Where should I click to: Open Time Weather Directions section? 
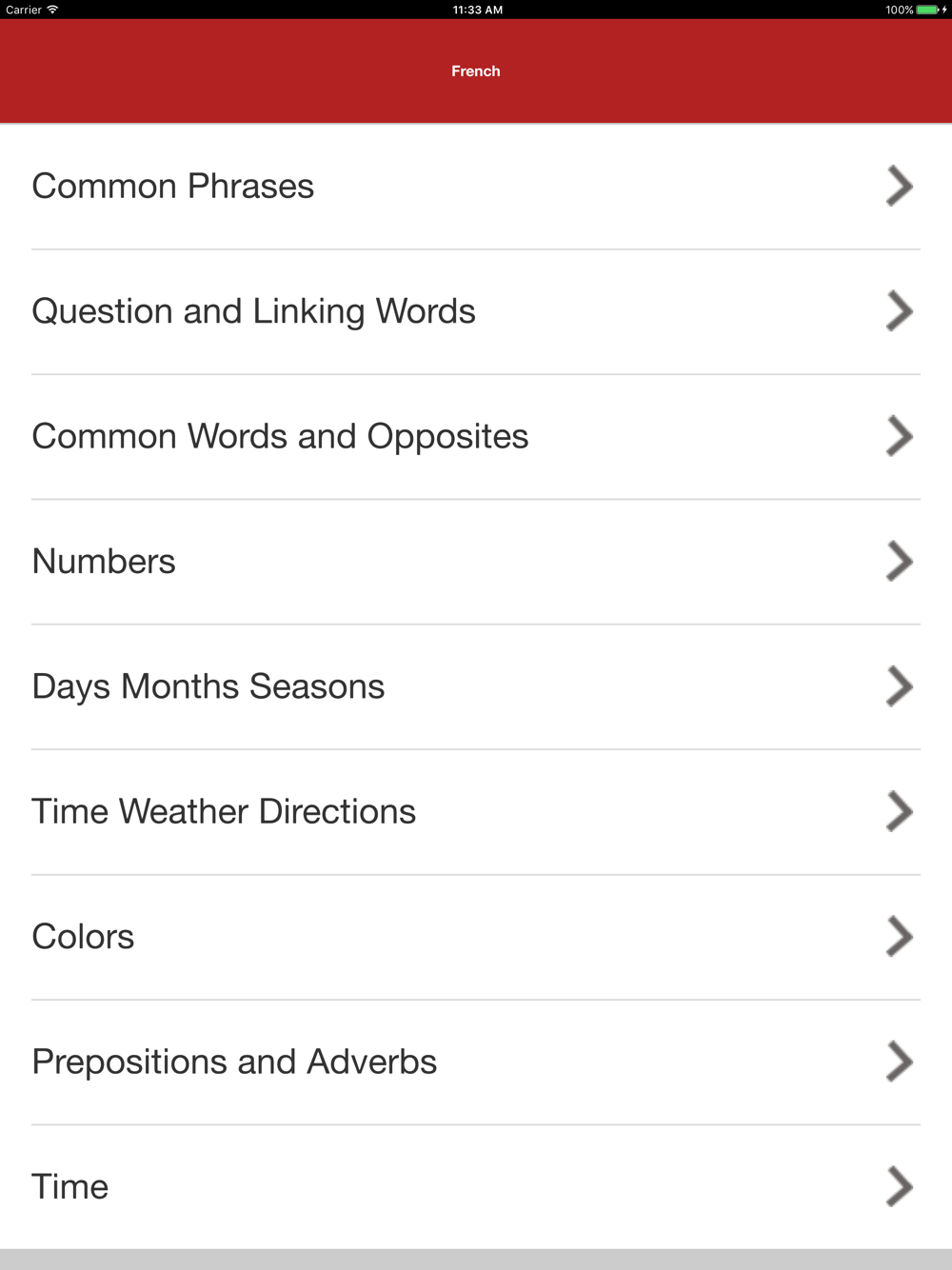pos(224,812)
